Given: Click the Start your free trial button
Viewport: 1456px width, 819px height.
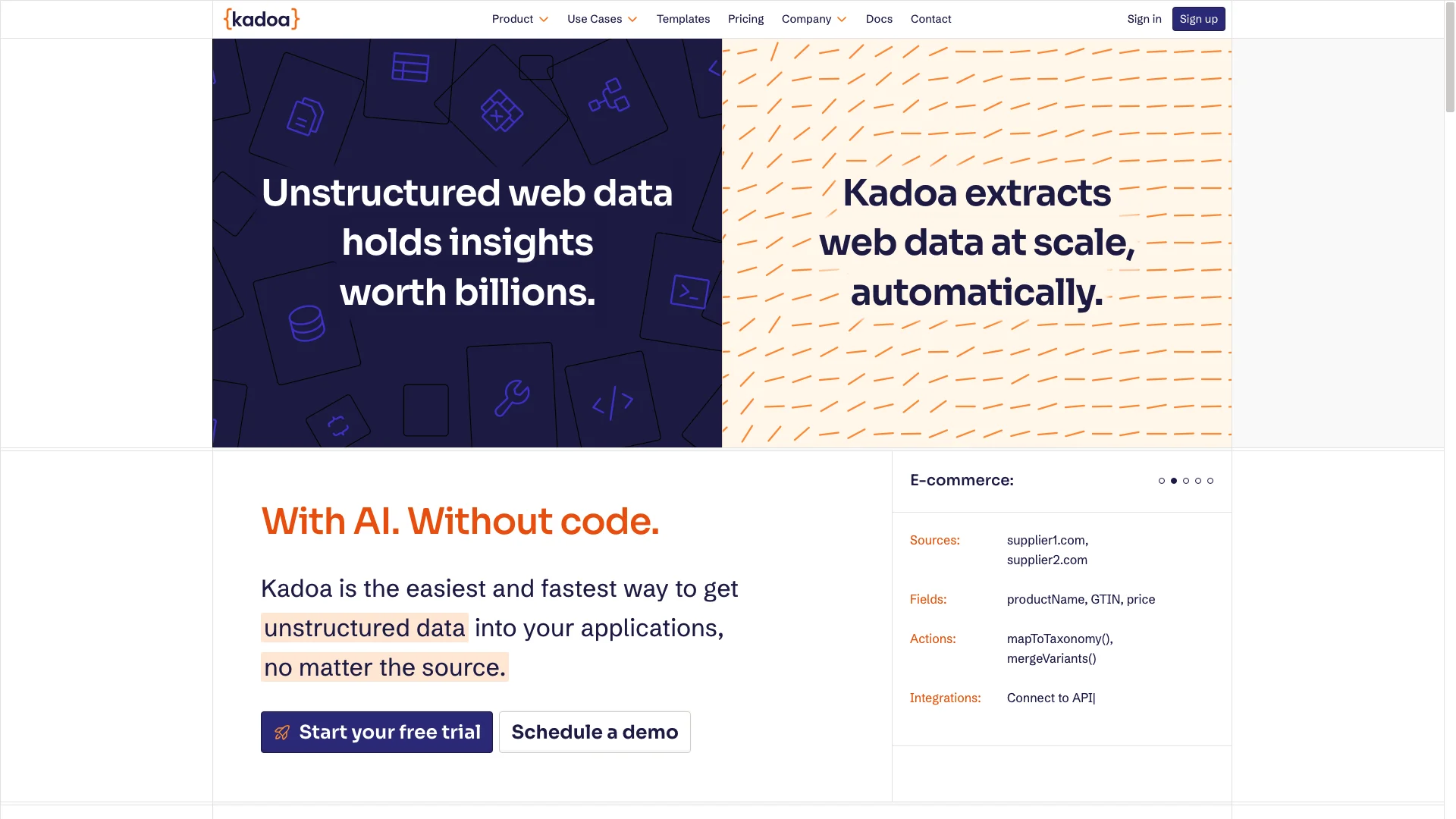Looking at the screenshot, I should tap(376, 731).
